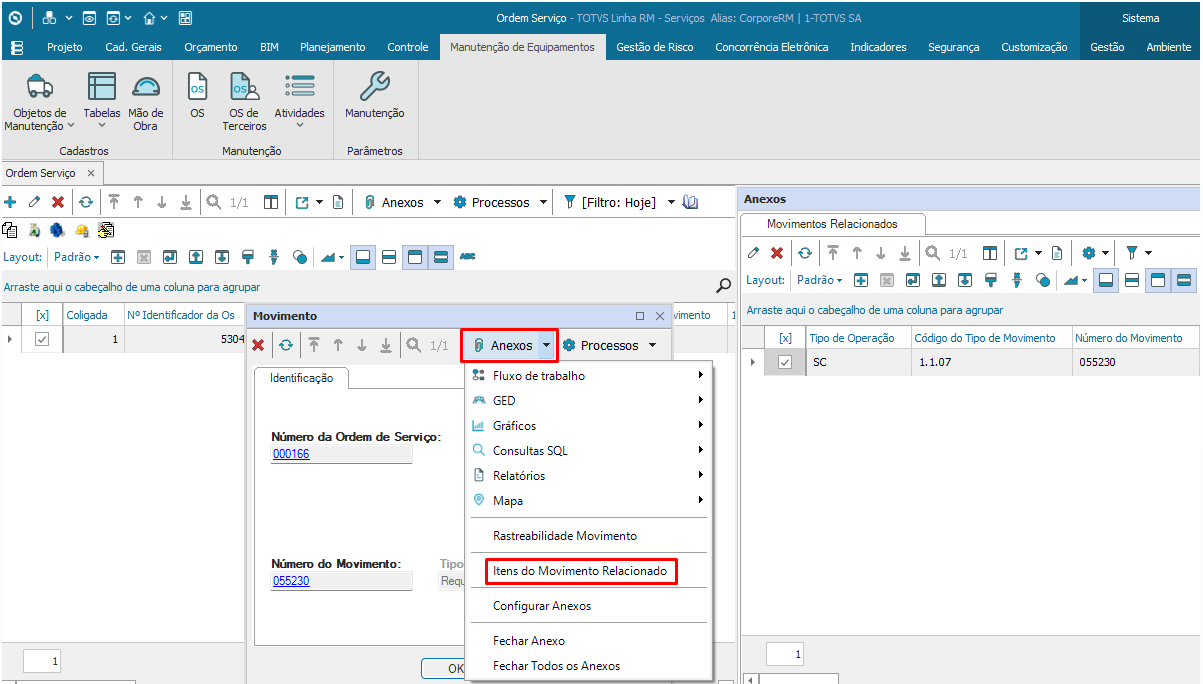Viewport: 1203px width, 684px height.
Task: Delete record with red X in Ordem Serviço toolbar
Action: [58, 202]
